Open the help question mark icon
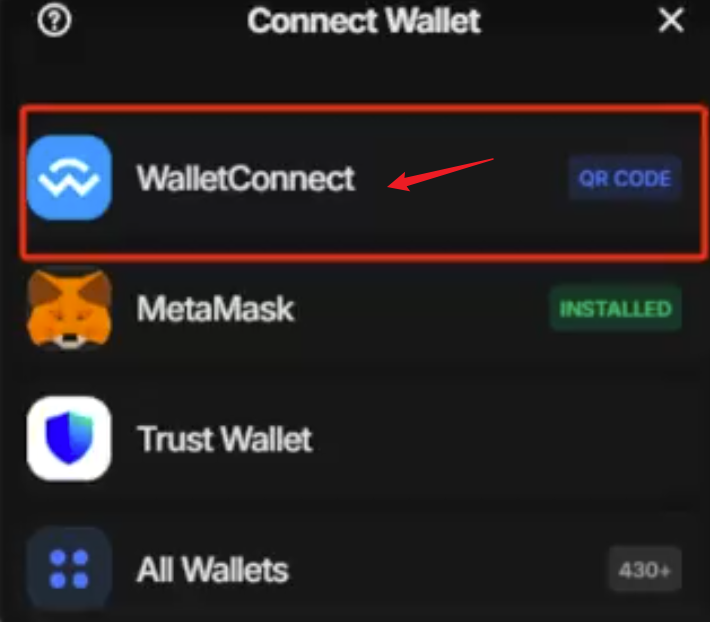Image resolution: width=710 pixels, height=622 pixels. click(x=54, y=20)
